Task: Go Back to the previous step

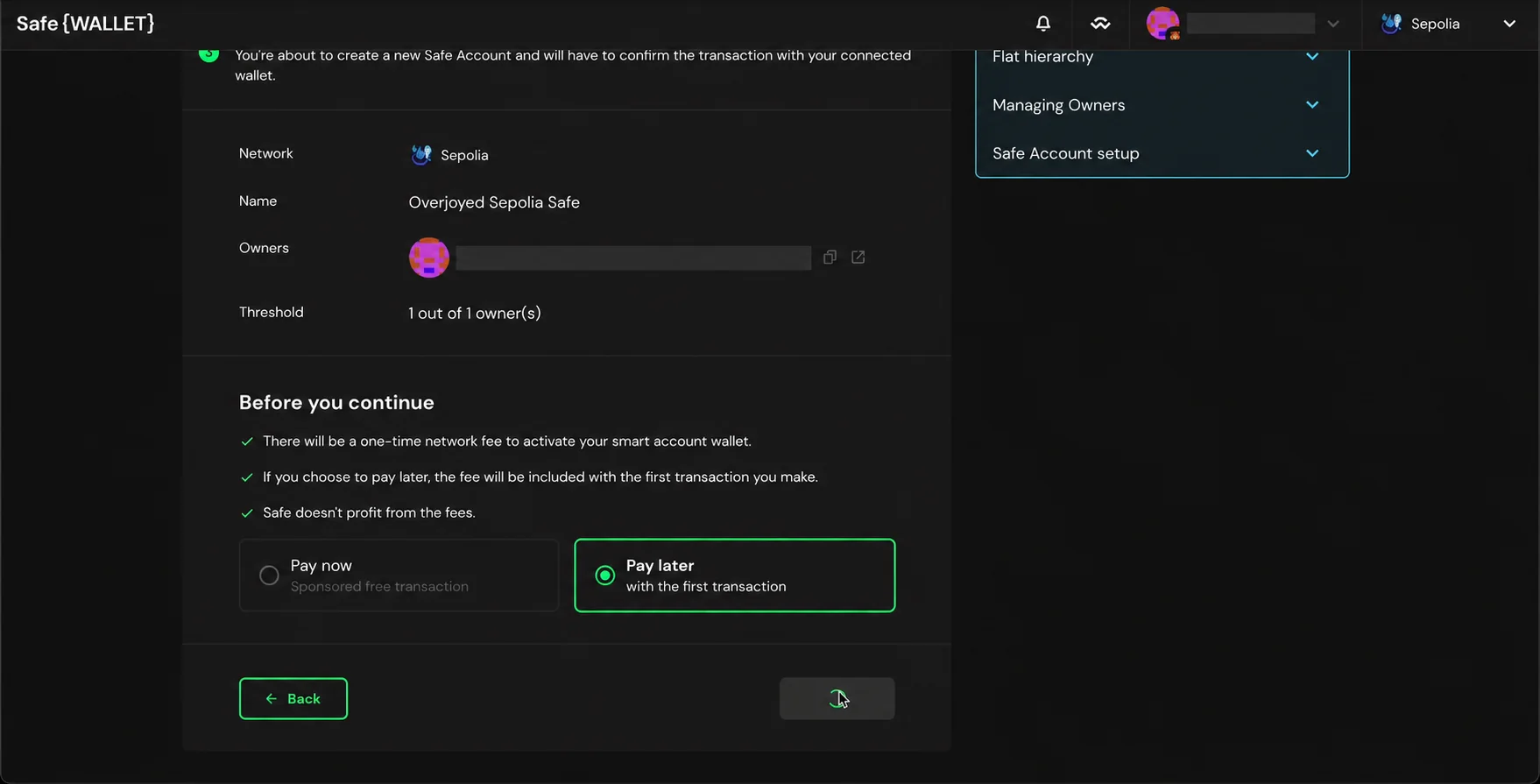Action: 293,698
